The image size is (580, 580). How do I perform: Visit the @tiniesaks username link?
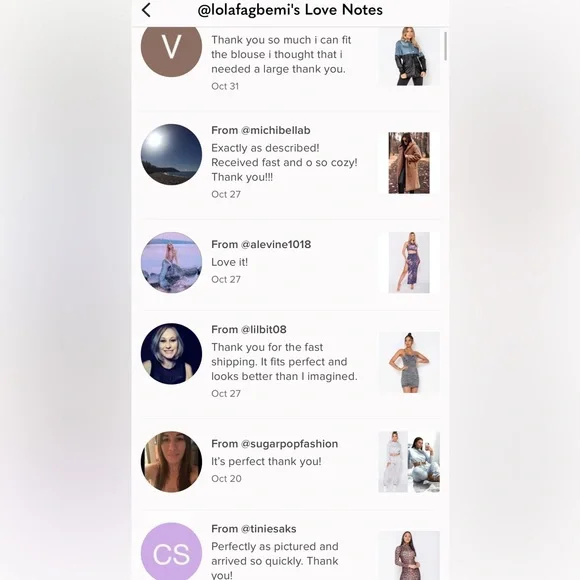(269, 529)
